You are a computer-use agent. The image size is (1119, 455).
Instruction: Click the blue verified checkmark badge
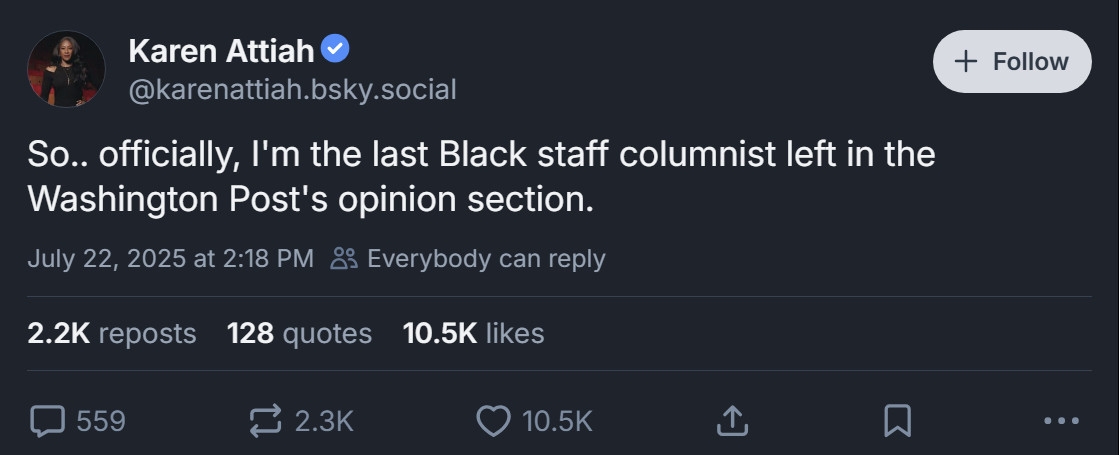click(x=333, y=47)
